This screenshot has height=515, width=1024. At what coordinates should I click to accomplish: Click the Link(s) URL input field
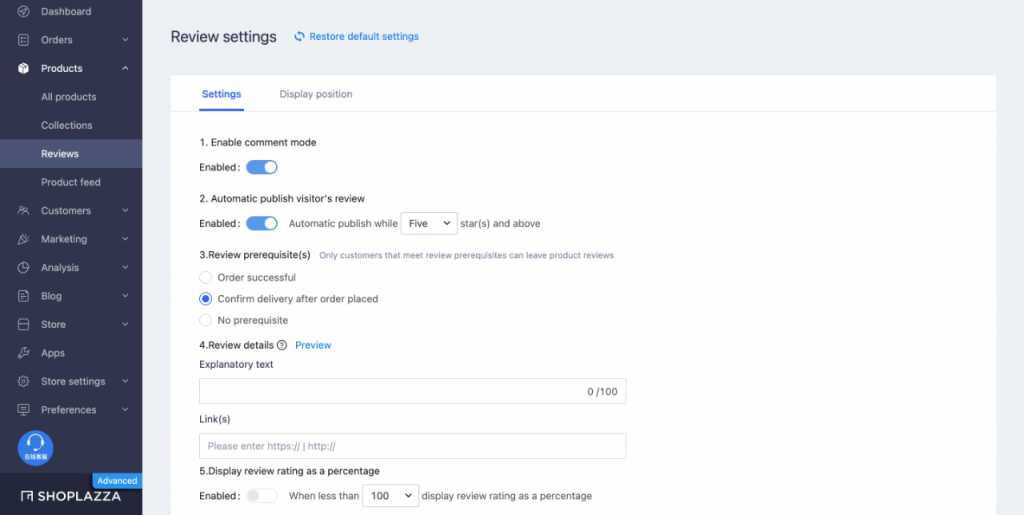pyautogui.click(x=412, y=446)
